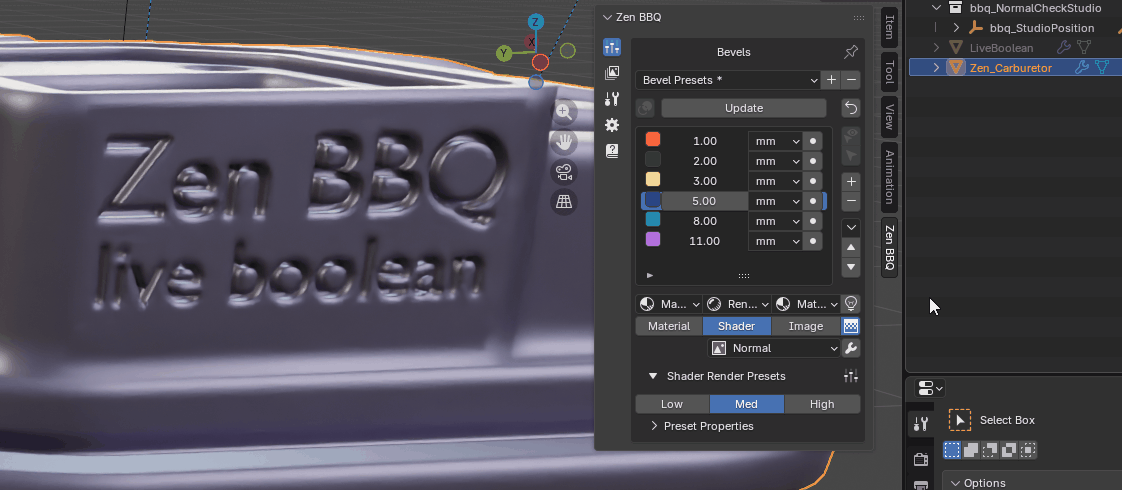Open the Bevels sliders tab icon

[x=612, y=47]
